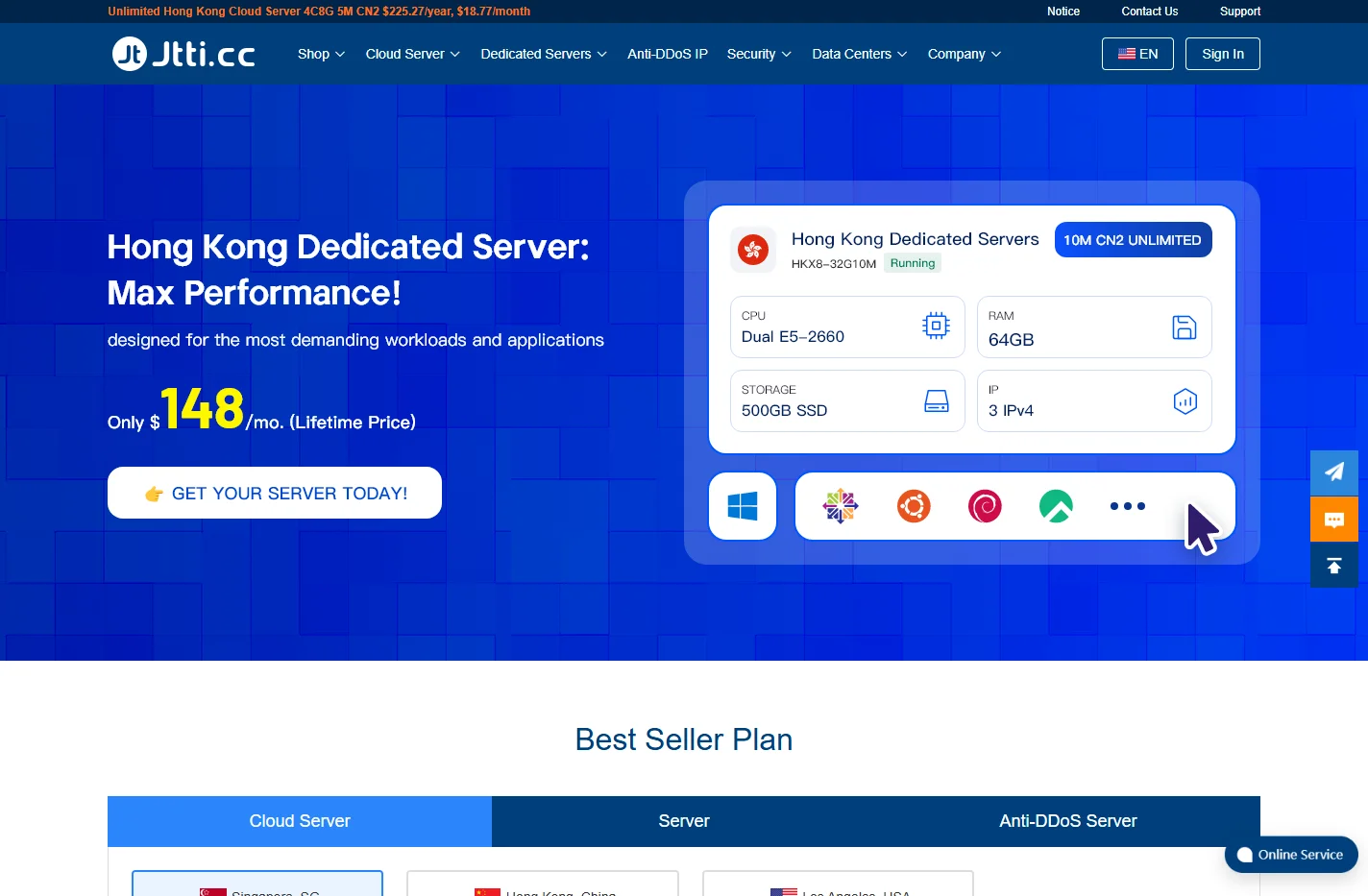The height and width of the screenshot is (896, 1368).
Task: Open the EN language selector
Action: tap(1137, 54)
